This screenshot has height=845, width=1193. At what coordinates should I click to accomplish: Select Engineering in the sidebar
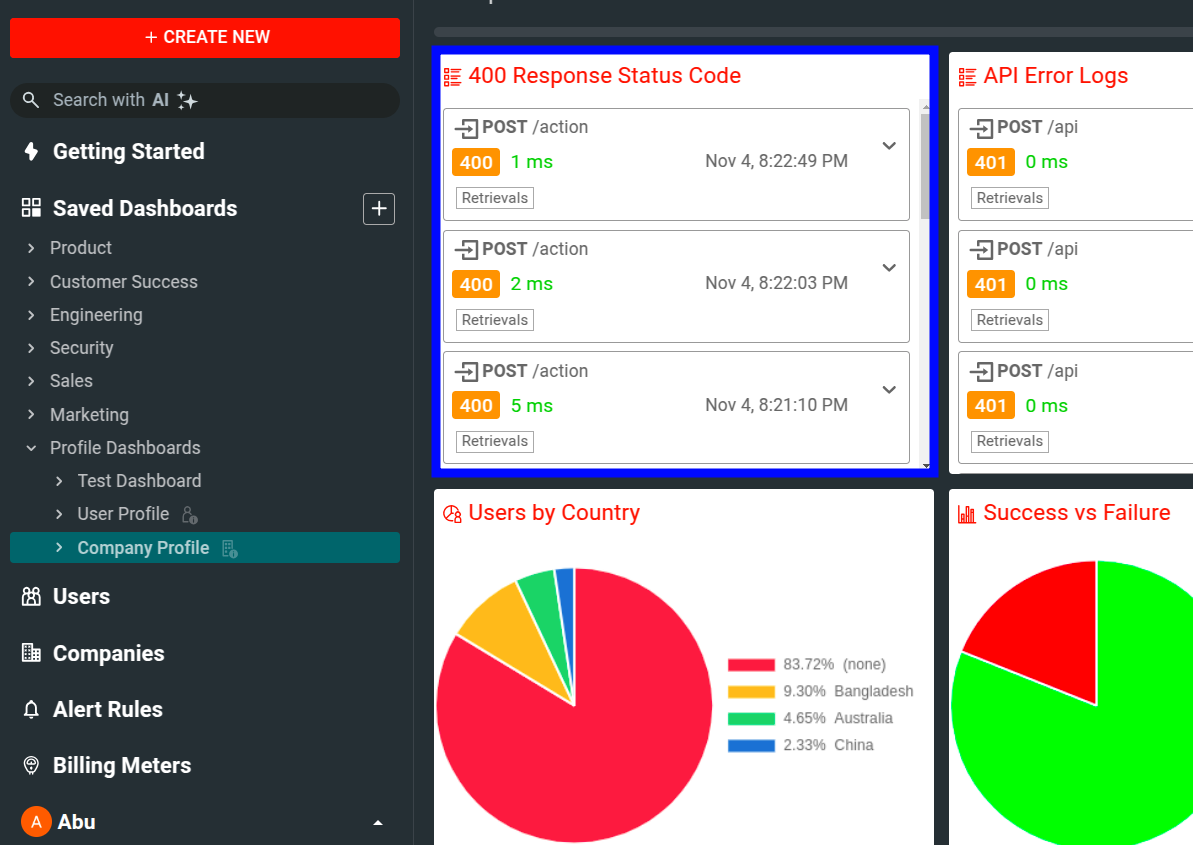pos(96,314)
